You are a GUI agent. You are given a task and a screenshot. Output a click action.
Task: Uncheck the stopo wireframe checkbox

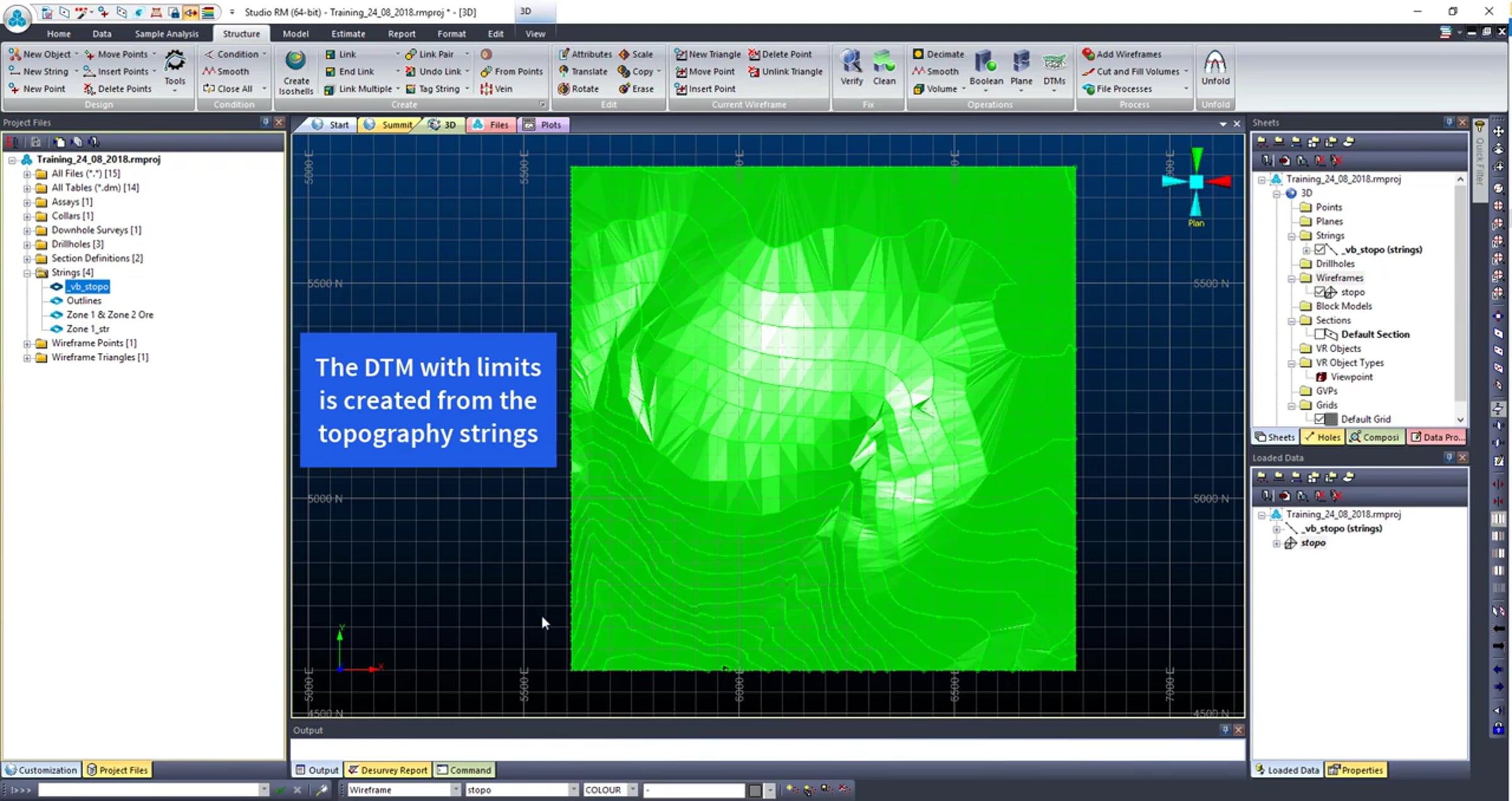click(1320, 292)
